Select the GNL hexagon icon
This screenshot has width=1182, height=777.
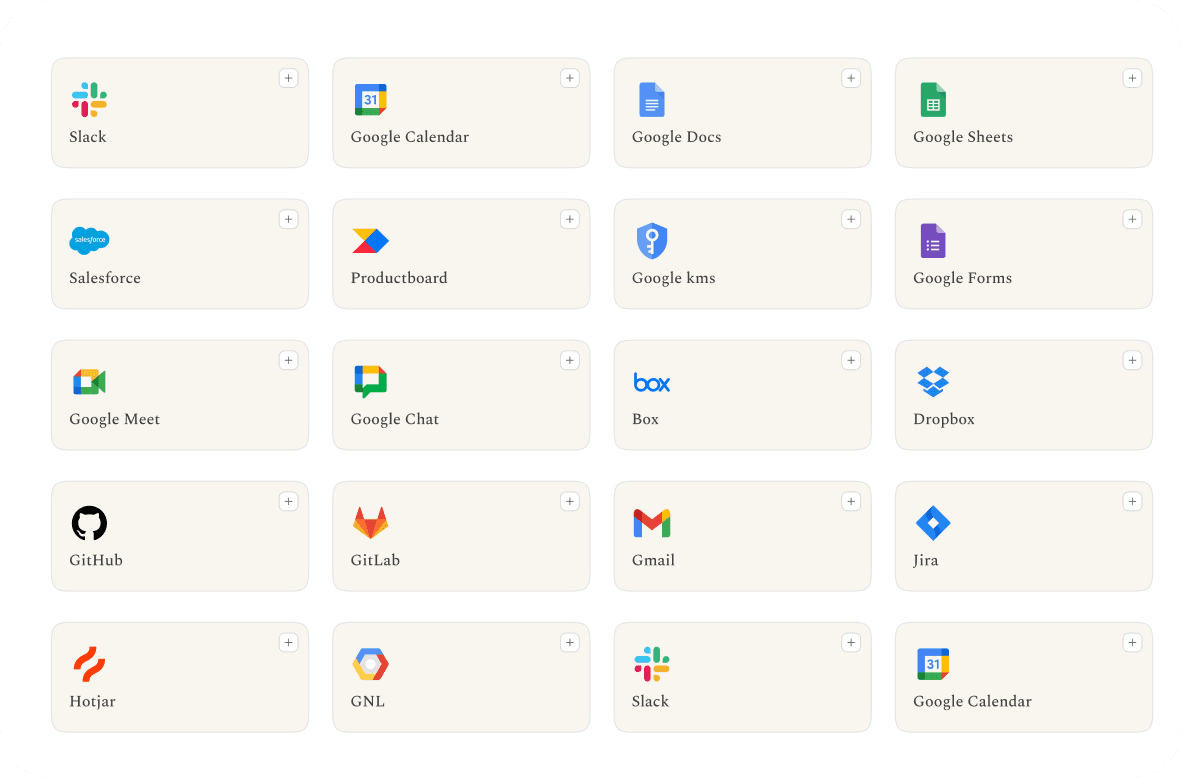click(370, 664)
